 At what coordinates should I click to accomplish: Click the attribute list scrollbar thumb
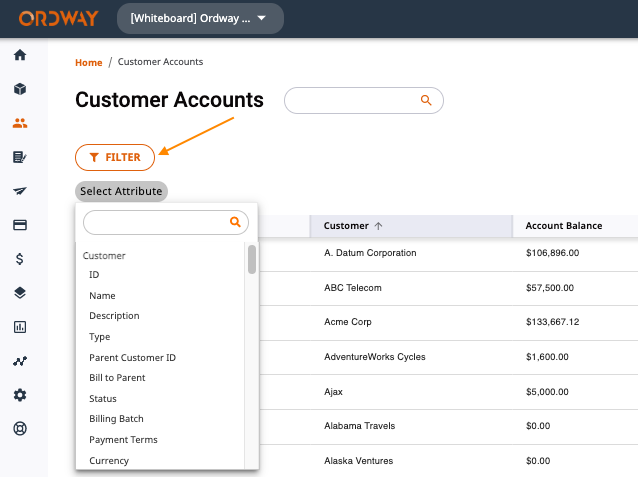coord(252,259)
